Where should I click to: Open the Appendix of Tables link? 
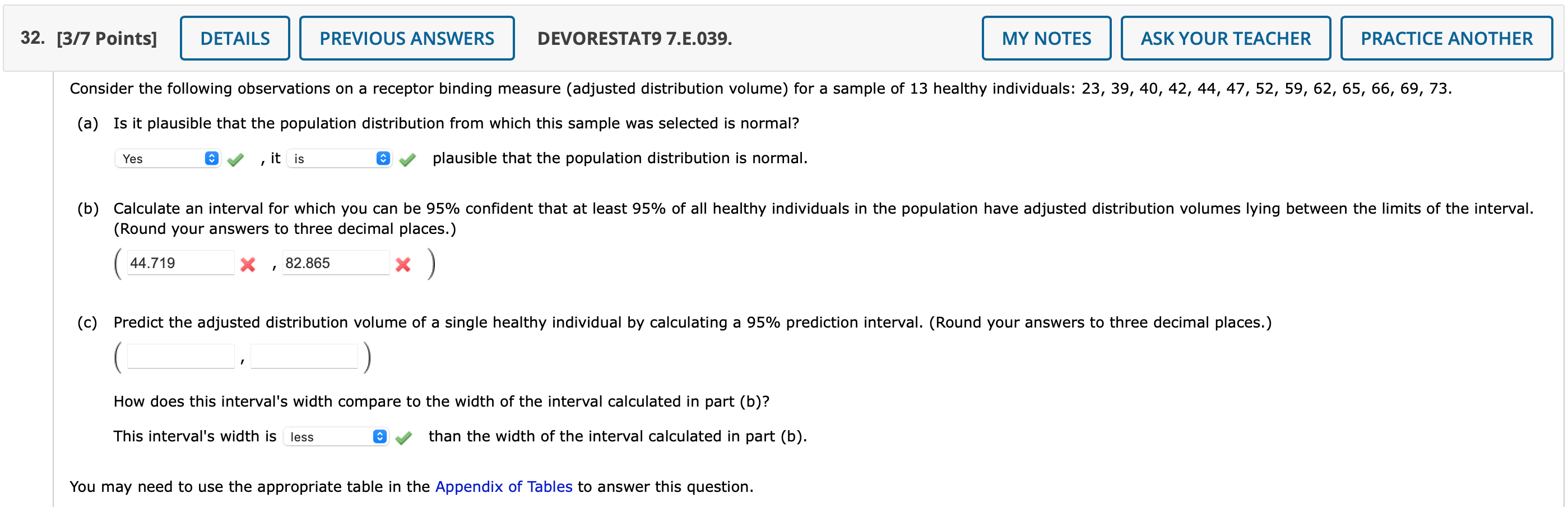tap(503, 486)
